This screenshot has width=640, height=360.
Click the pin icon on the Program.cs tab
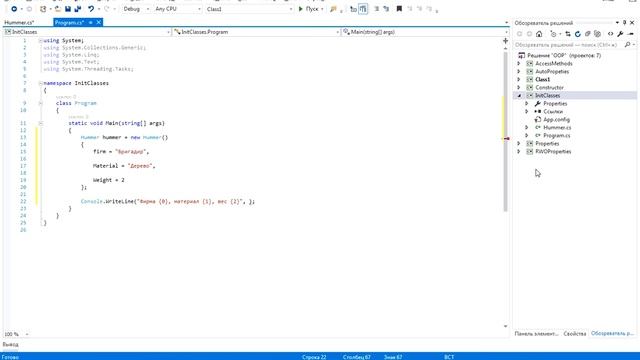[x=91, y=22]
